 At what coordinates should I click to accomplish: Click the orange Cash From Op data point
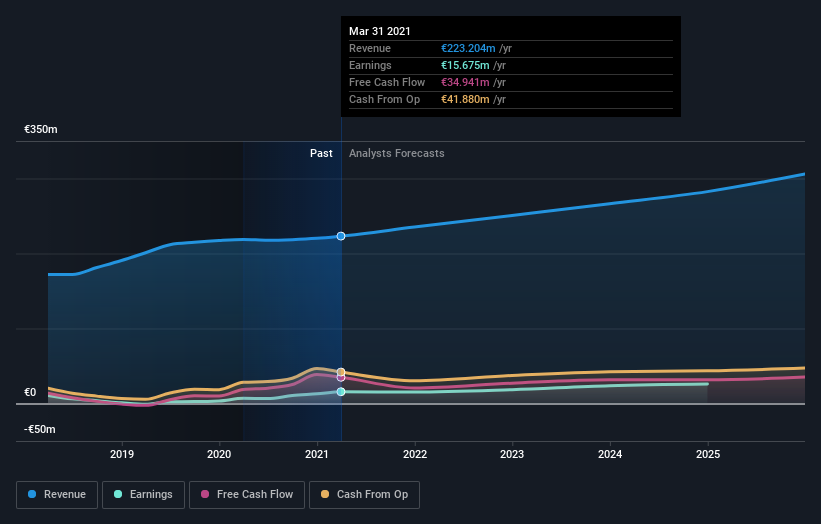[341, 372]
